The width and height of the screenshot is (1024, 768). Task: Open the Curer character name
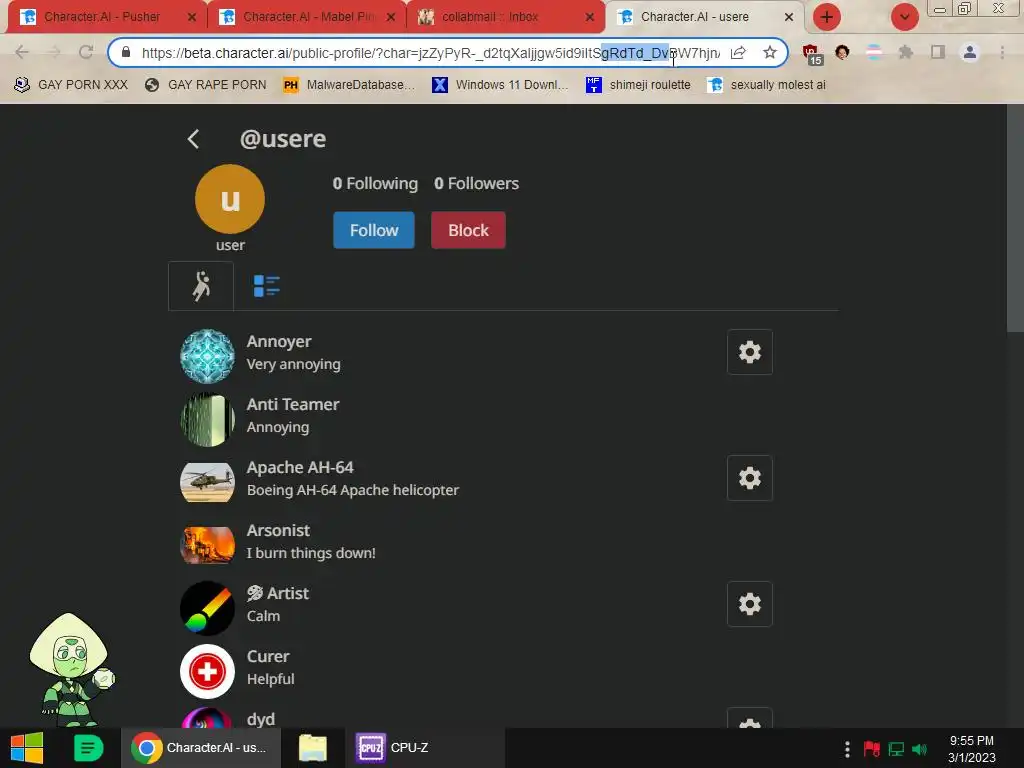[x=268, y=656]
